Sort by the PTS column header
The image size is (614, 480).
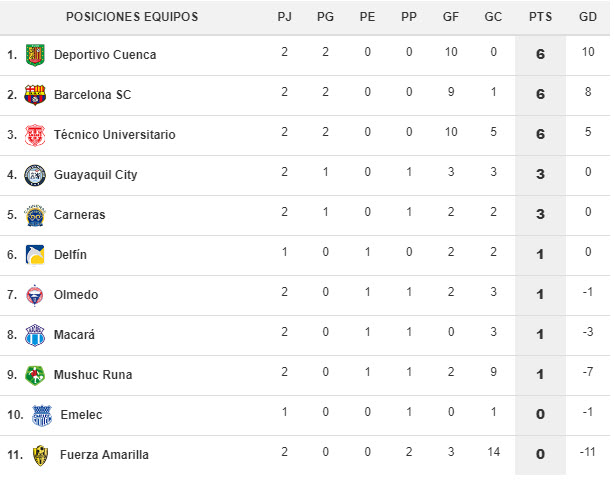click(540, 17)
